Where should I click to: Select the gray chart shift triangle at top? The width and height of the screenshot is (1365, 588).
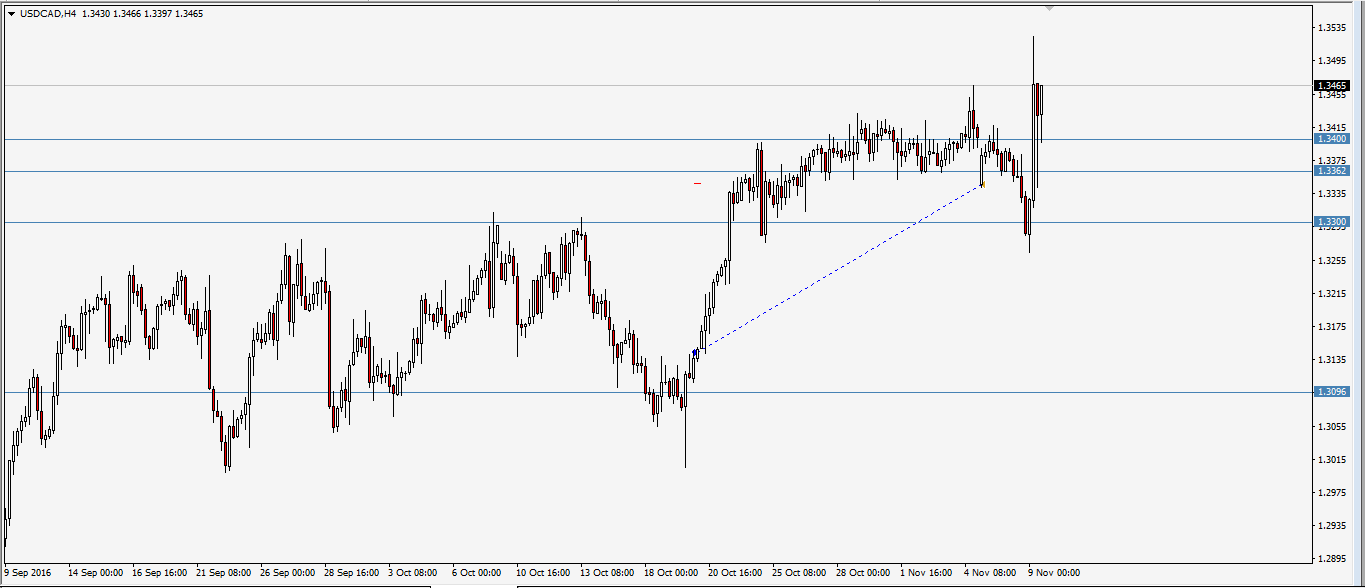click(1048, 8)
